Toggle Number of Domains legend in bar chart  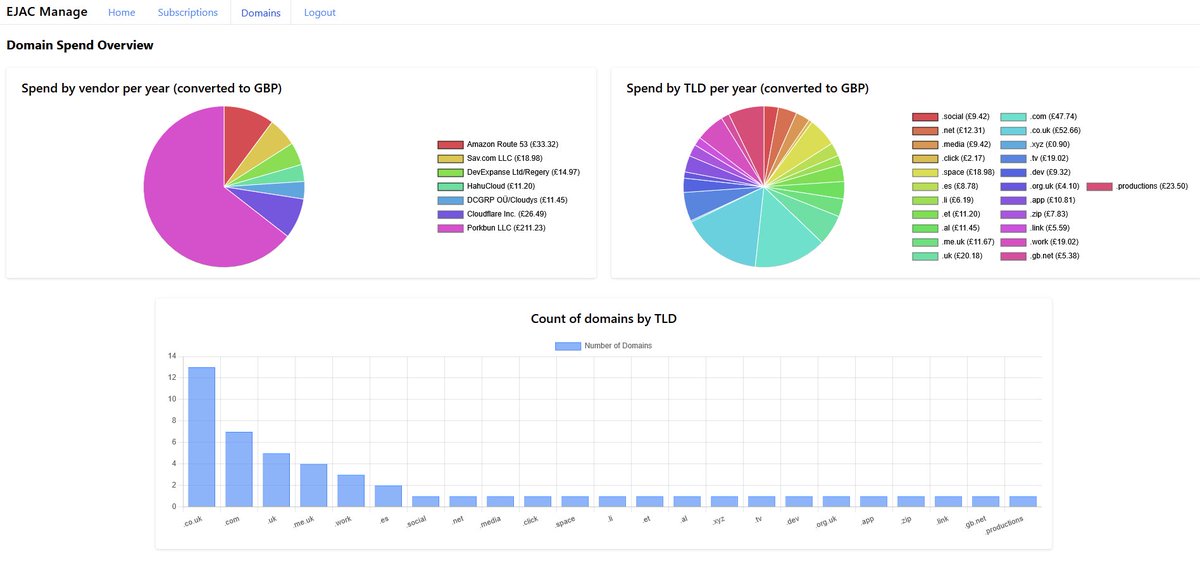click(604, 346)
